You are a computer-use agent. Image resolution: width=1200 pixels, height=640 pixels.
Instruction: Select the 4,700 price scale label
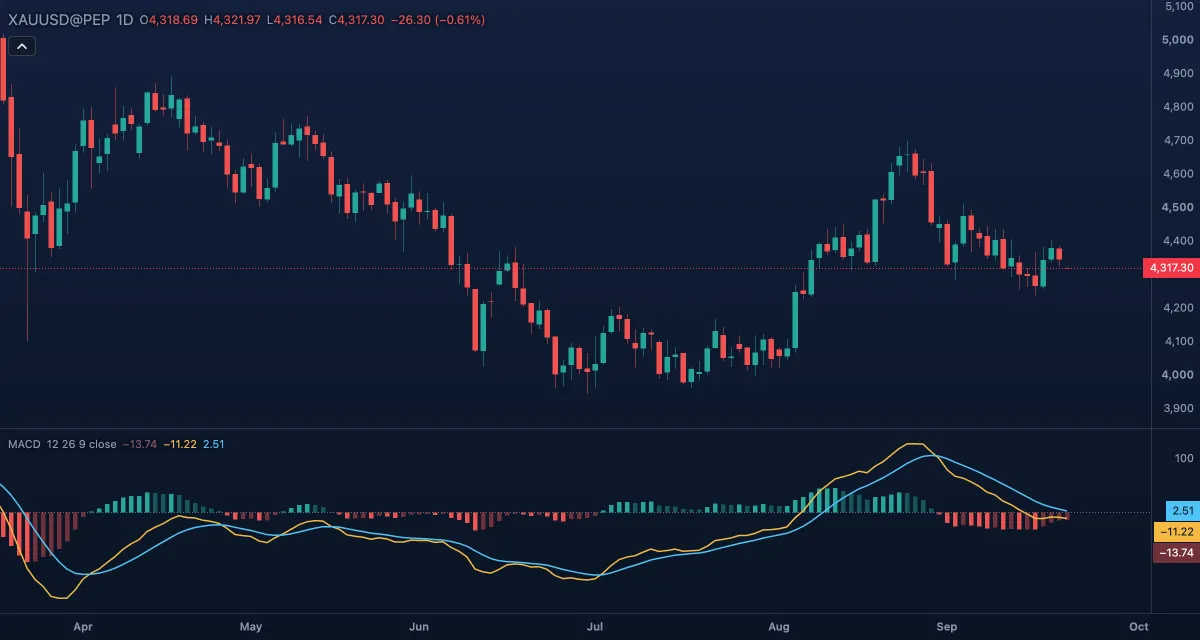point(1179,140)
